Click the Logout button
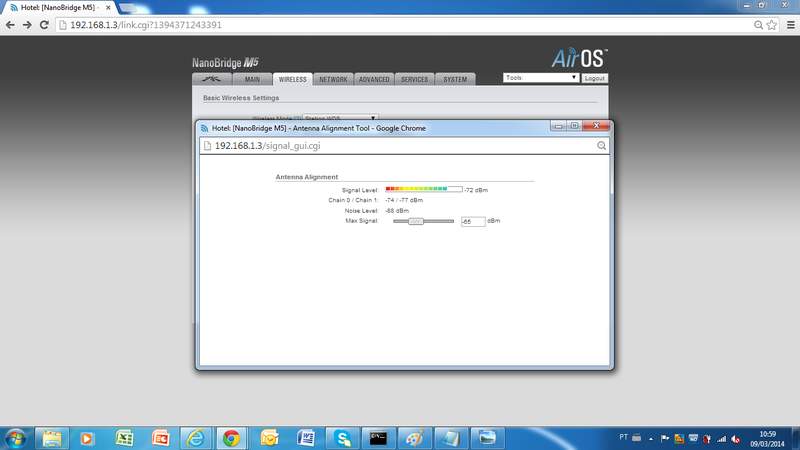This screenshot has height=450, width=800. pyautogui.click(x=594, y=78)
